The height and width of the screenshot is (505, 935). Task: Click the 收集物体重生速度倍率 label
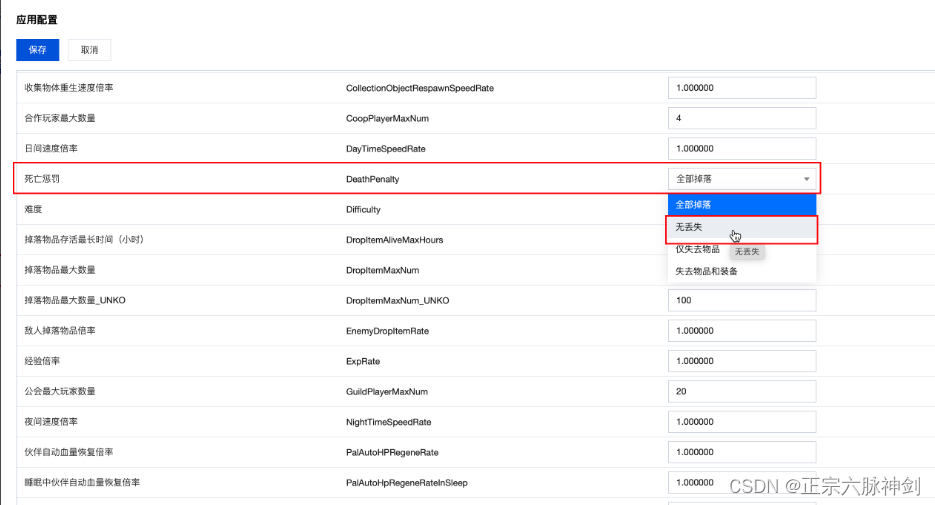(69, 88)
